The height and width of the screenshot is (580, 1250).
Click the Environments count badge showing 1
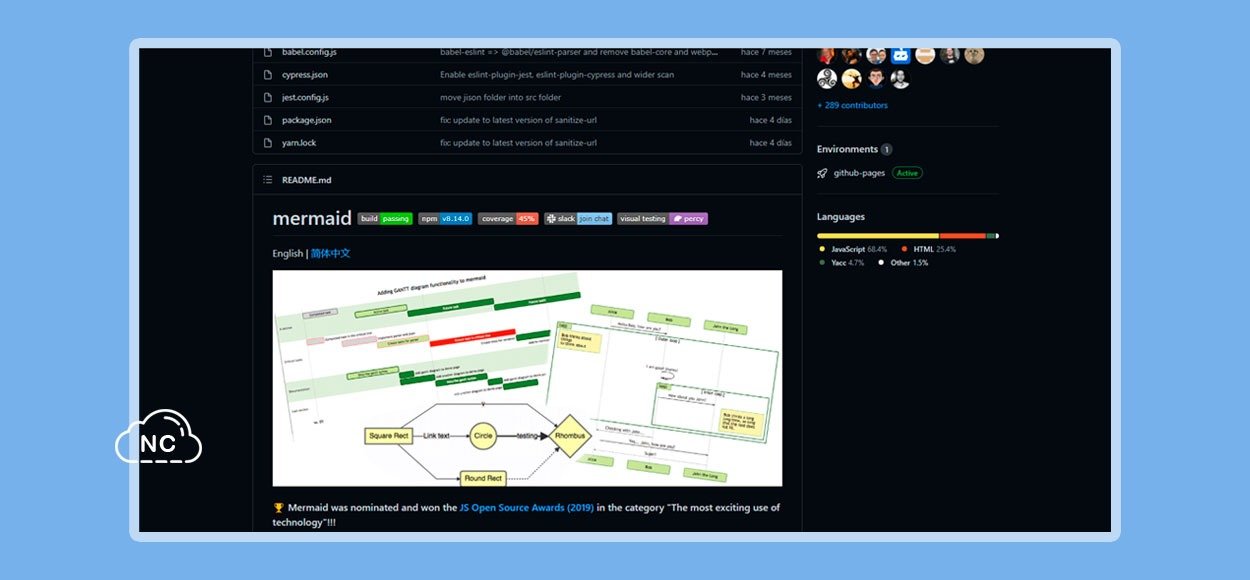[887, 149]
